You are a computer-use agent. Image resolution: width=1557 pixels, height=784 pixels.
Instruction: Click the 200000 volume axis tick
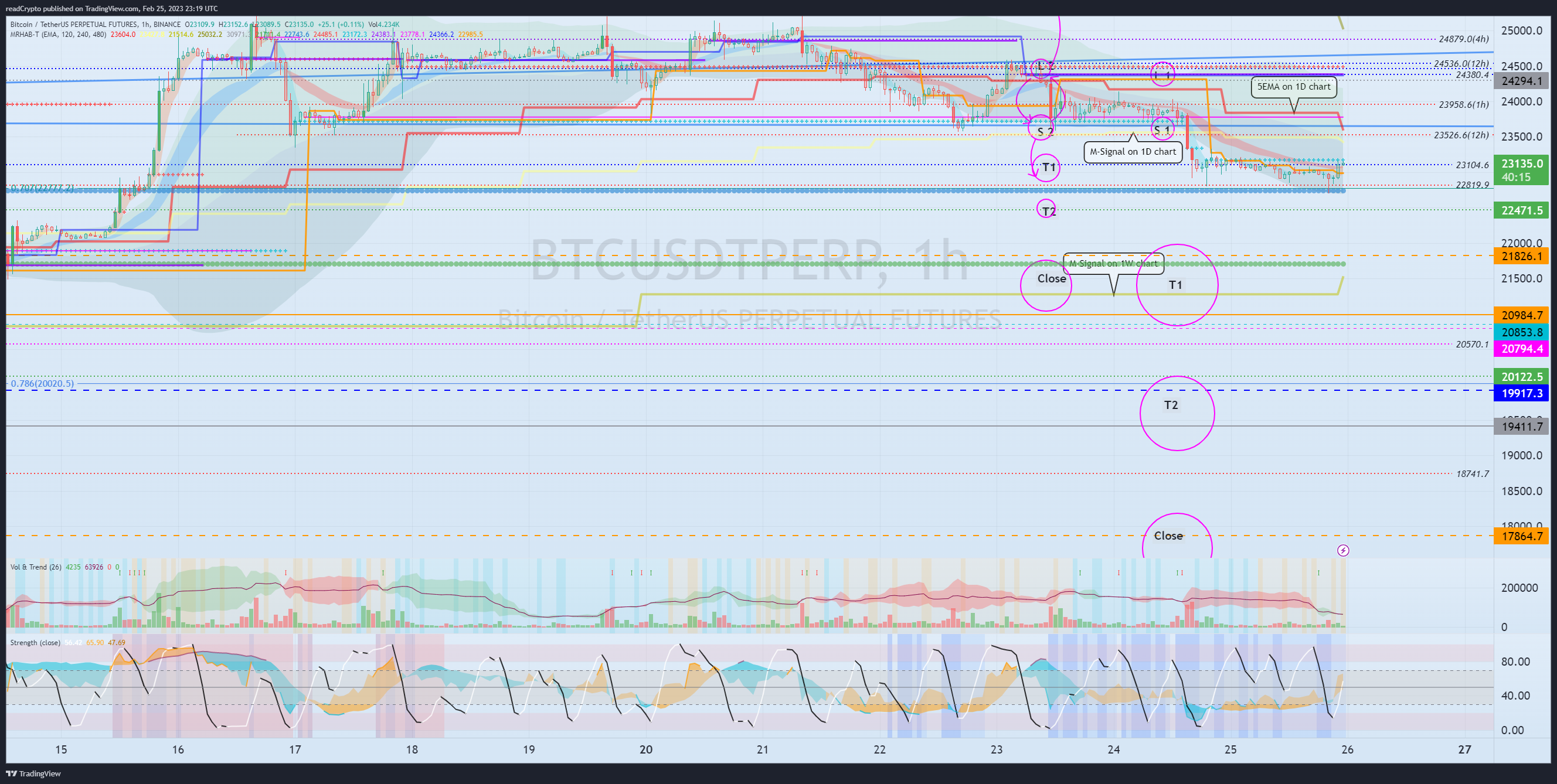coord(1519,588)
